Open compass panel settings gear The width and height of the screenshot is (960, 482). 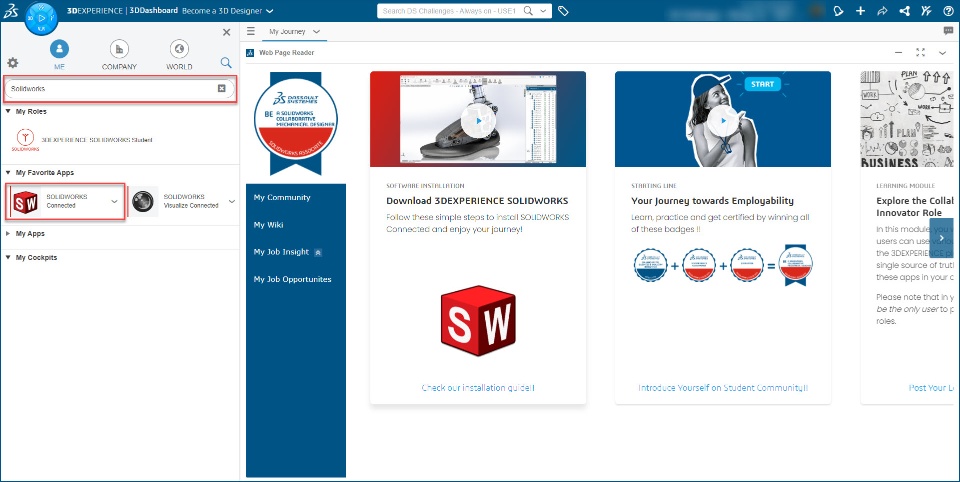click(x=12, y=62)
